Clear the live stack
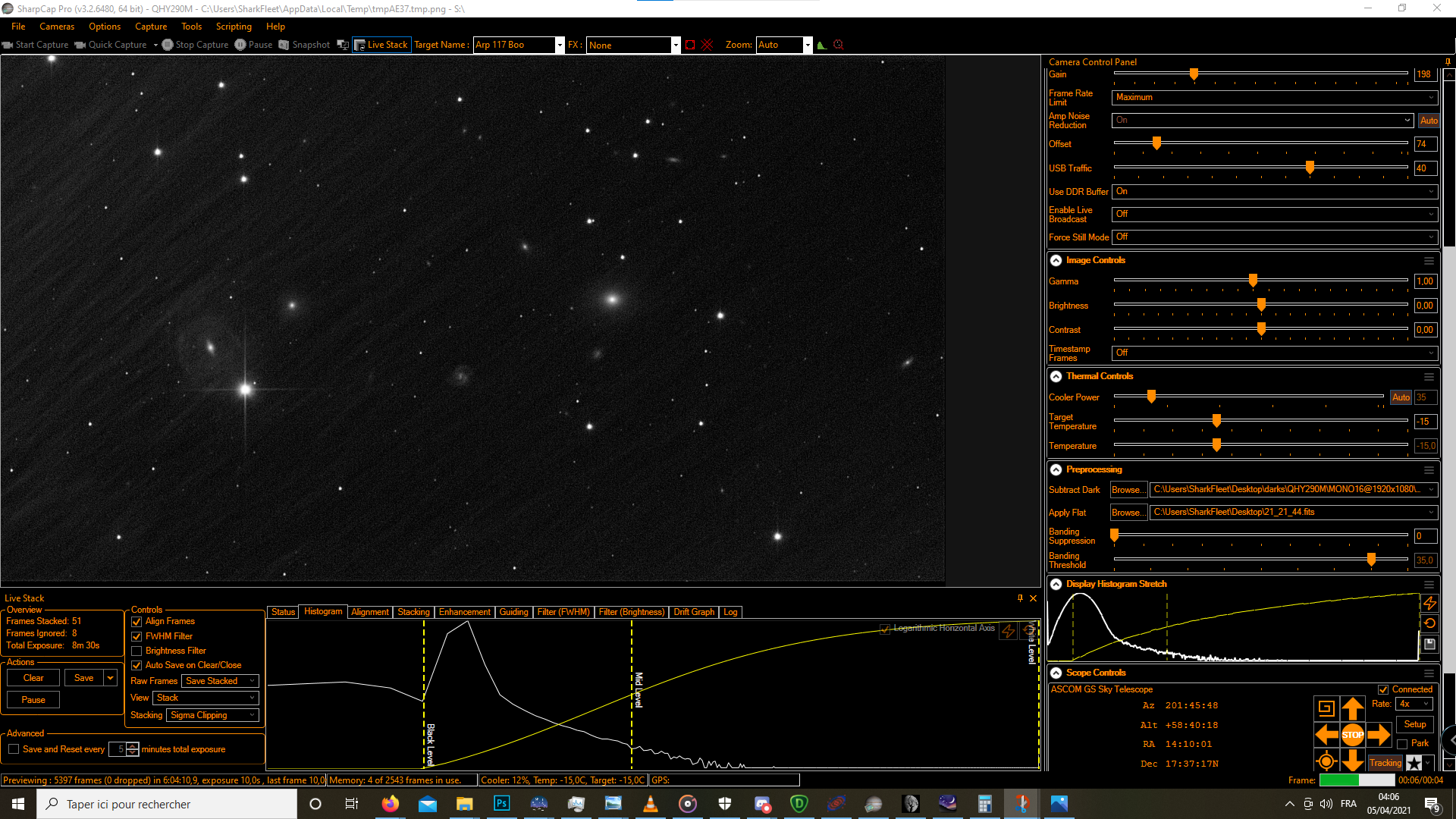This screenshot has width=1456, height=819. point(33,678)
